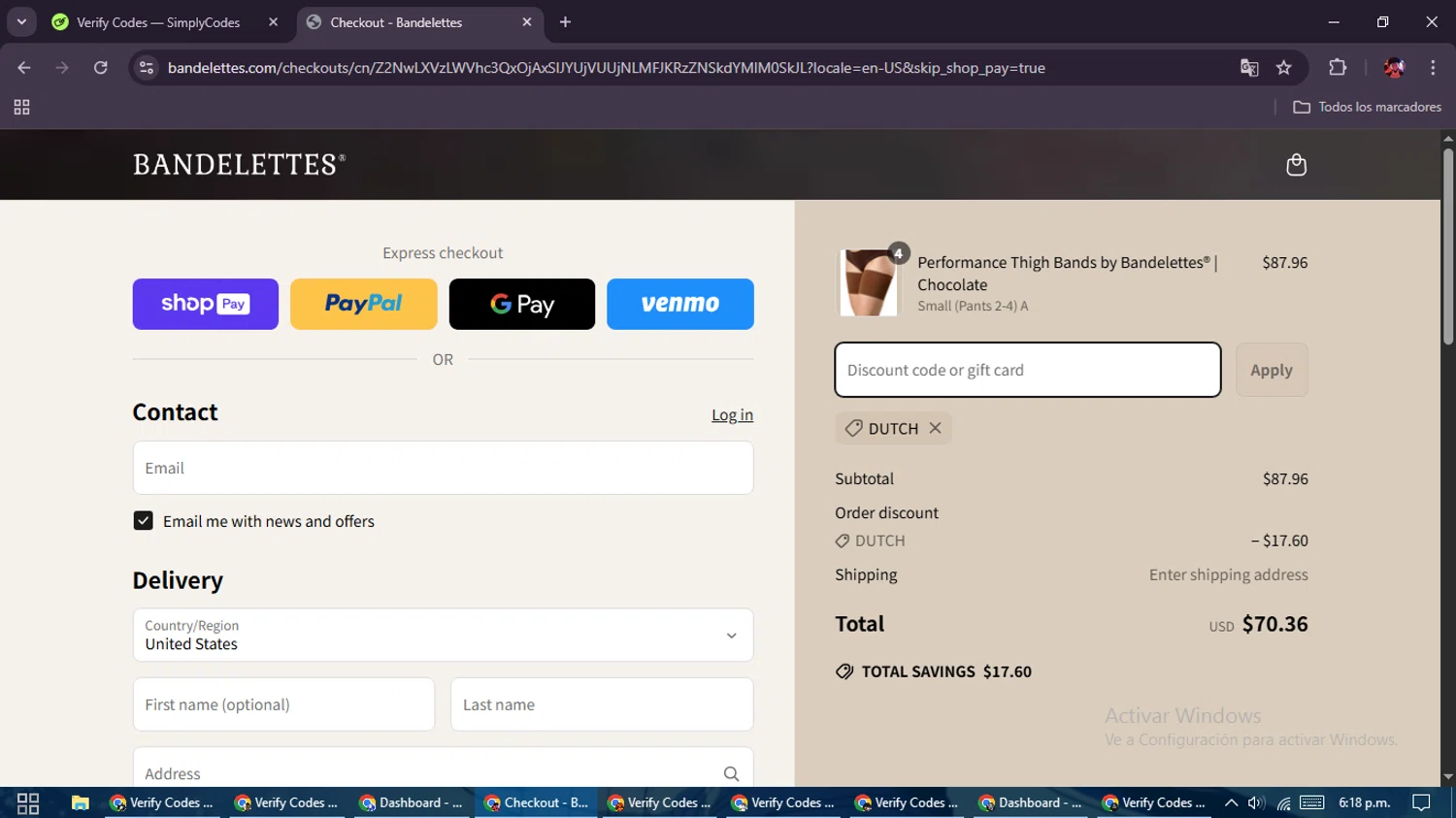Pay with Shop Pay
The height and width of the screenshot is (818, 1456).
point(206,304)
